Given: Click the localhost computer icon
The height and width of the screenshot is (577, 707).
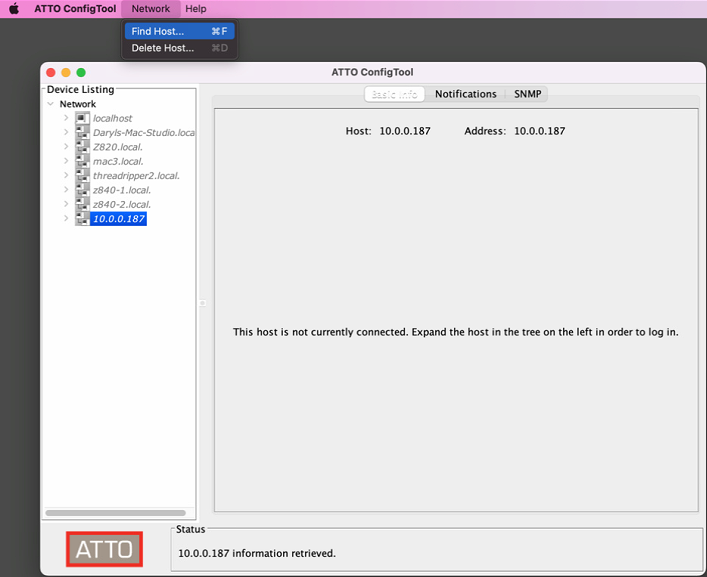Looking at the screenshot, I should 82,118.
